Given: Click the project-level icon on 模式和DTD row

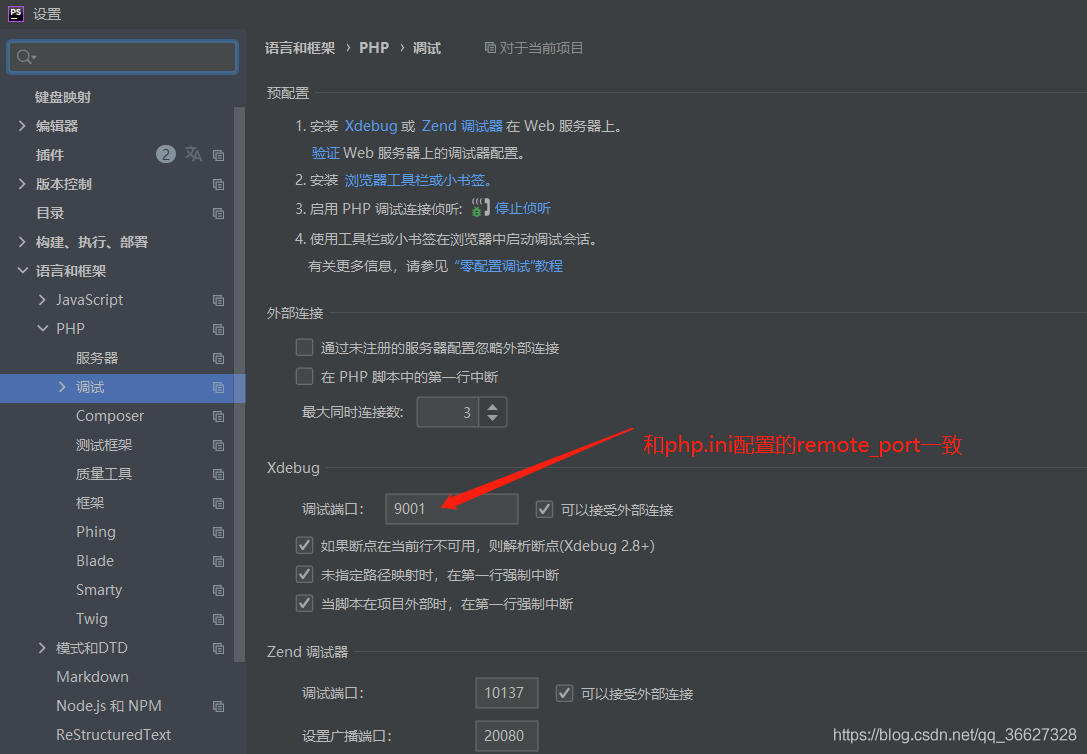Looking at the screenshot, I should click(218, 649).
